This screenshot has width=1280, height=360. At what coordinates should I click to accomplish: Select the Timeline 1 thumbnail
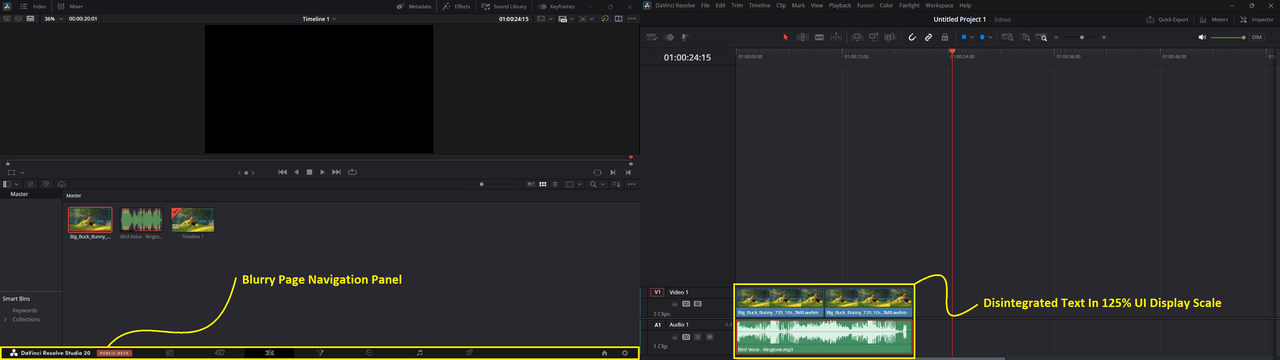(x=192, y=219)
